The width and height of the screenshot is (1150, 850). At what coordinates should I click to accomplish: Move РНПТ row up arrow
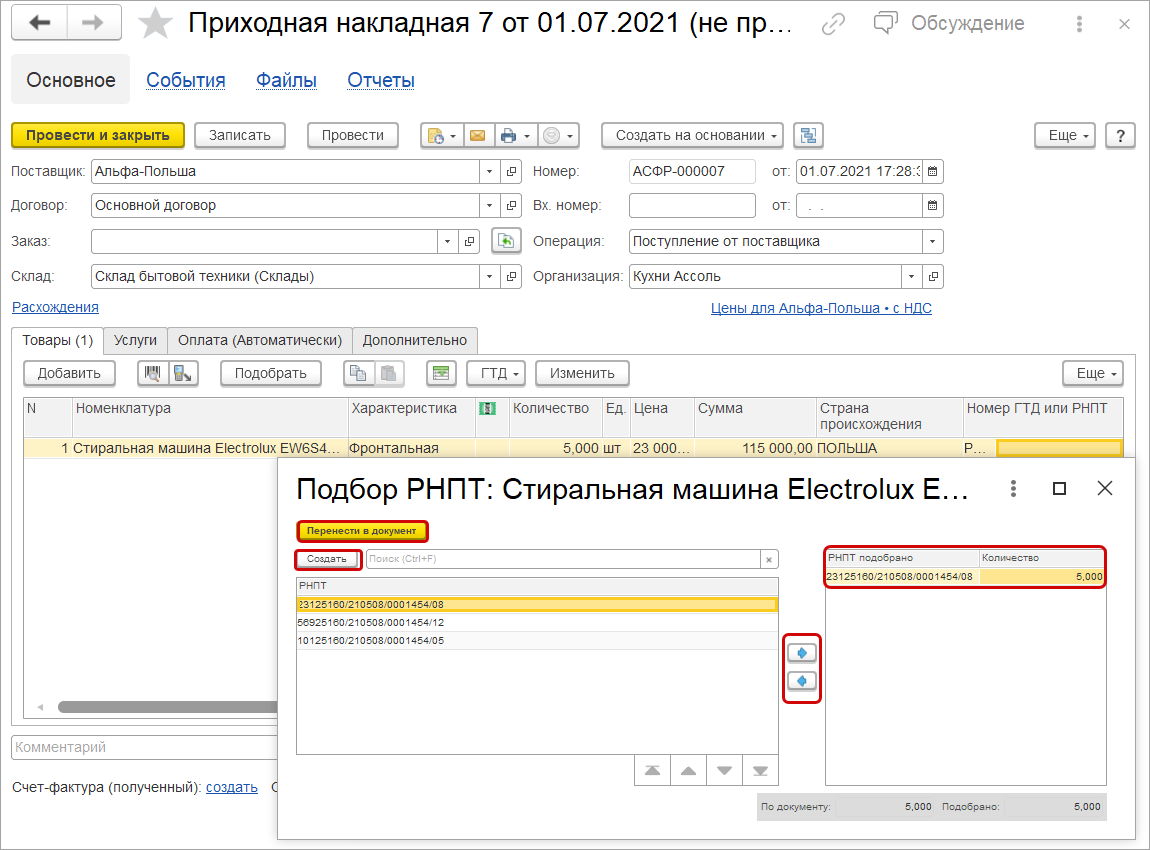point(688,771)
